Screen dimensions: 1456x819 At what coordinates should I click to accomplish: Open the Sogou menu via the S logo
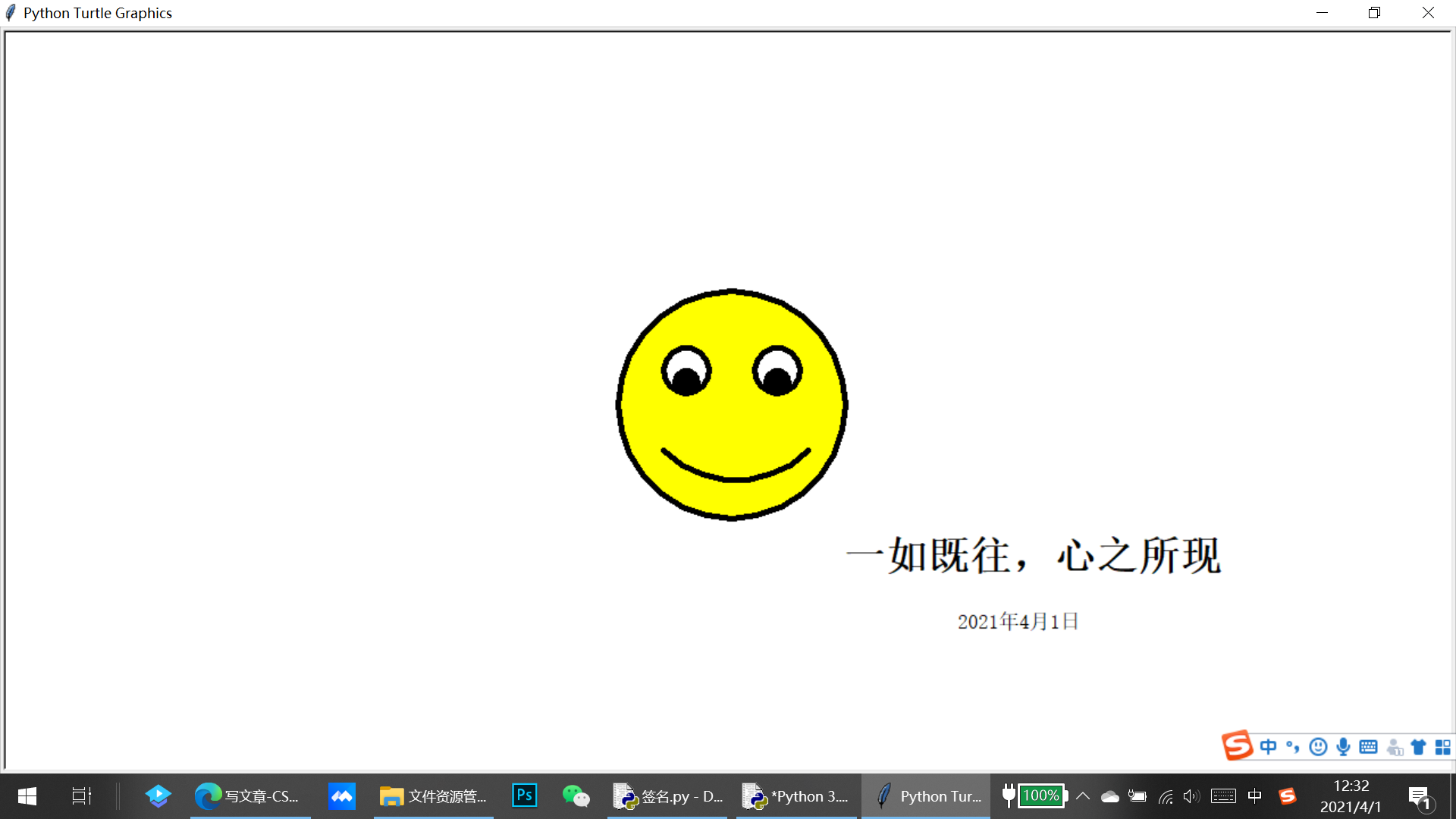coord(1238,745)
